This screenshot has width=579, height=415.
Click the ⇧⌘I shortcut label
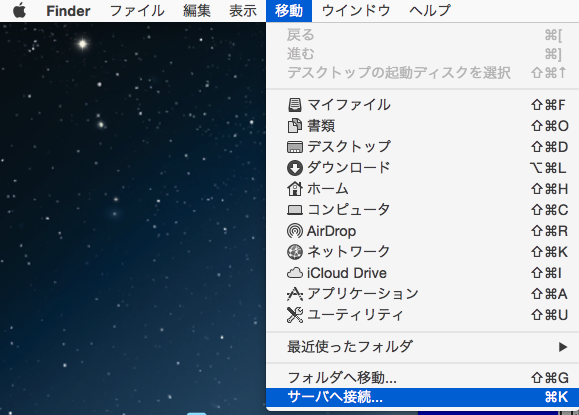547,273
